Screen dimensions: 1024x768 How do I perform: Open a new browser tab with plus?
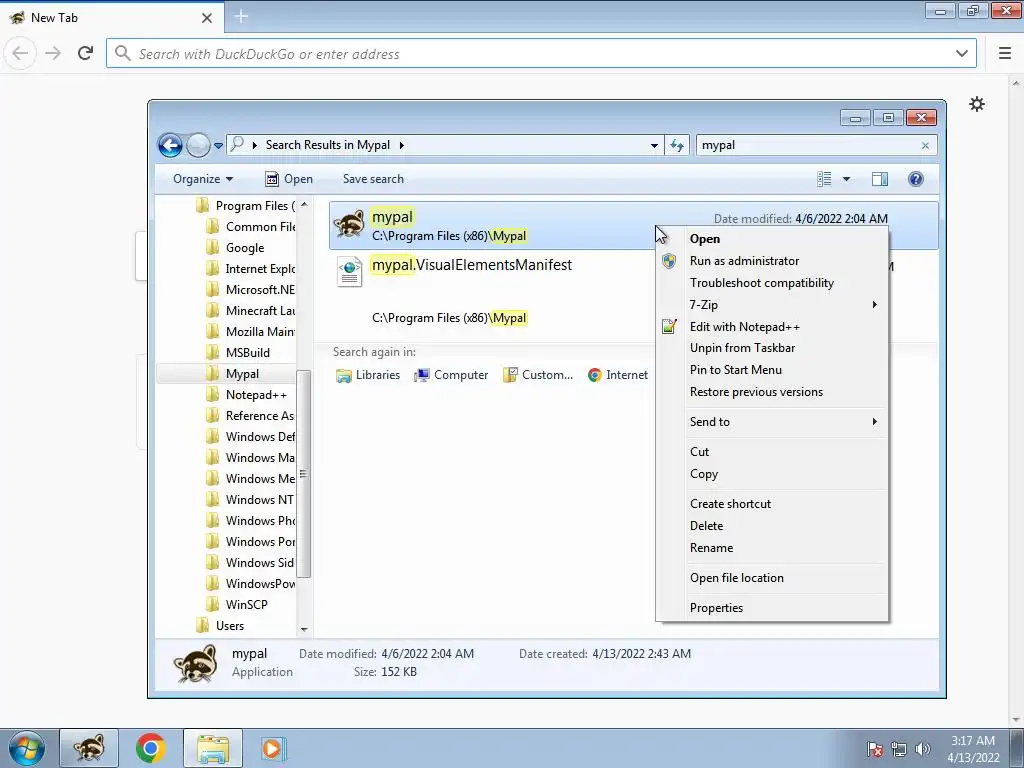coord(240,16)
